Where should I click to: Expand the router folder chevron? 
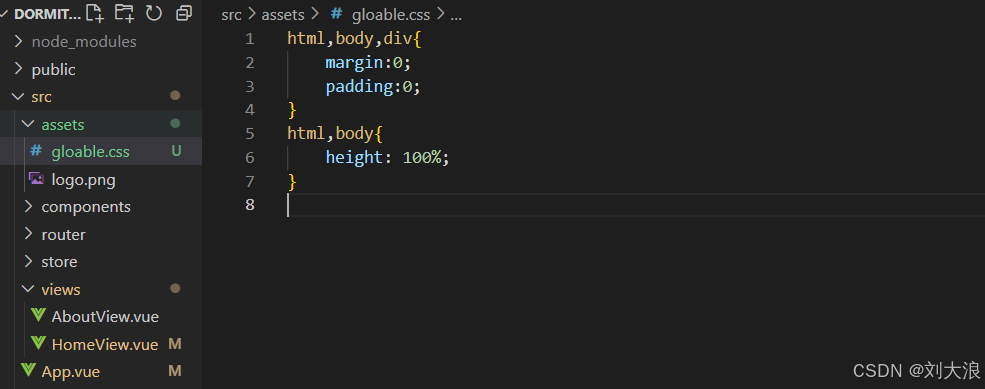(28, 234)
